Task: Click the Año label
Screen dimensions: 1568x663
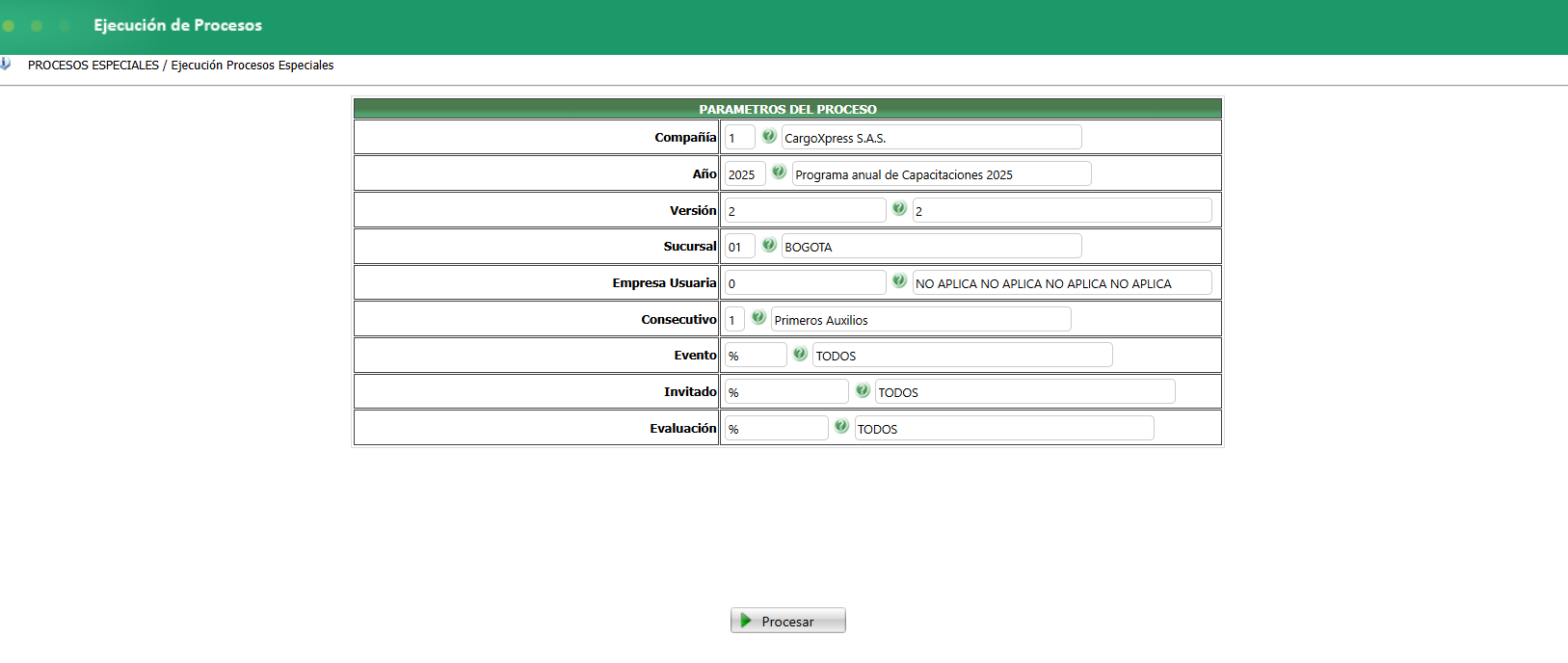Action: [704, 173]
